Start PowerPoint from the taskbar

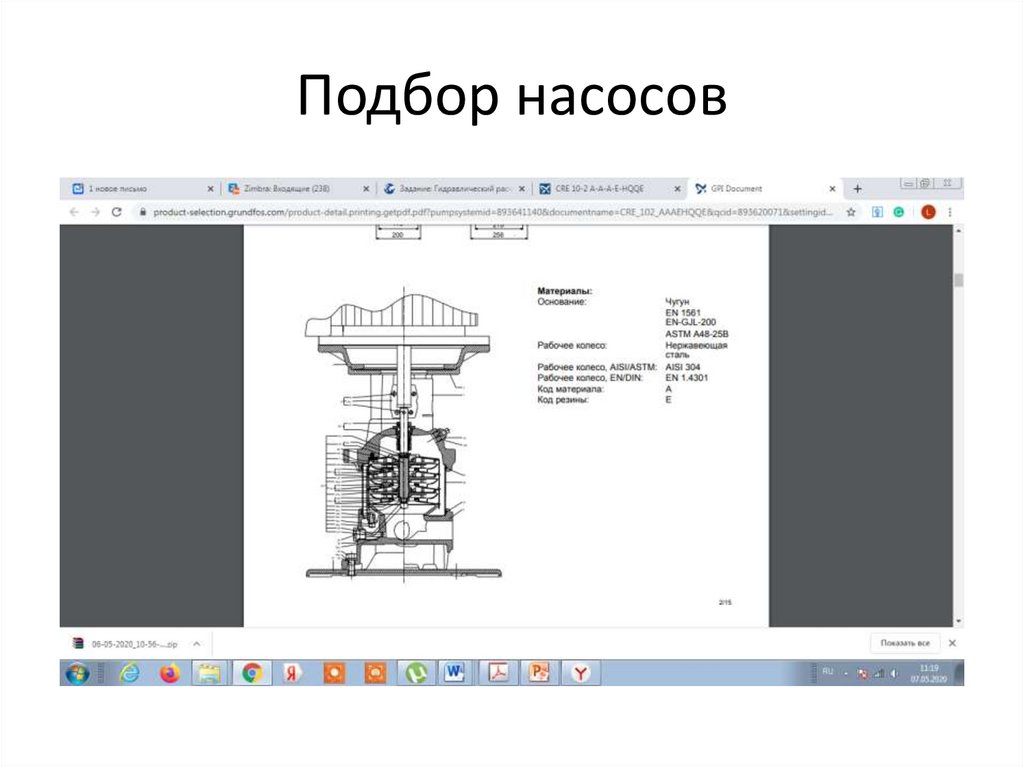click(x=537, y=672)
